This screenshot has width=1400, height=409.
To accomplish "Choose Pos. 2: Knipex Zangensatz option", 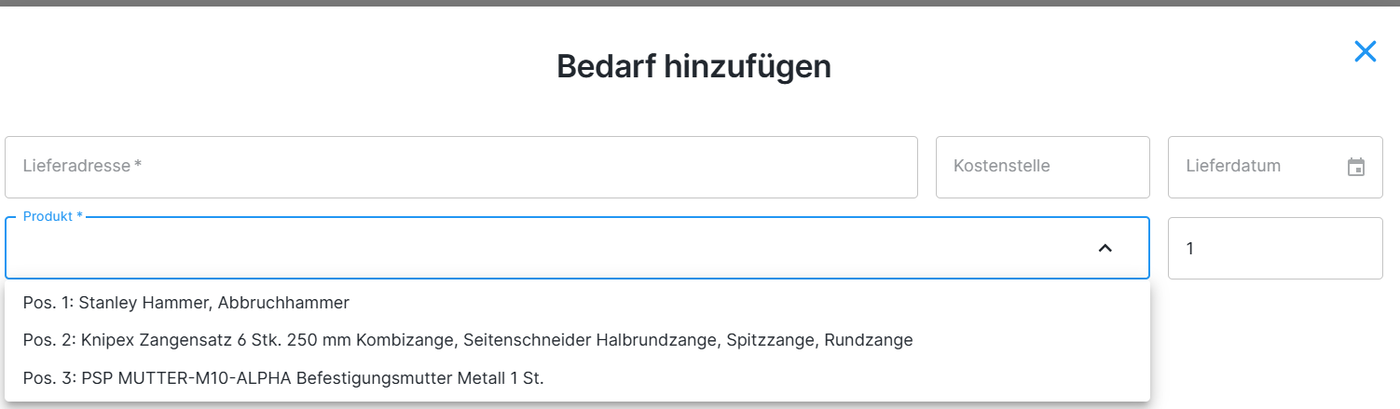I will click(467, 340).
